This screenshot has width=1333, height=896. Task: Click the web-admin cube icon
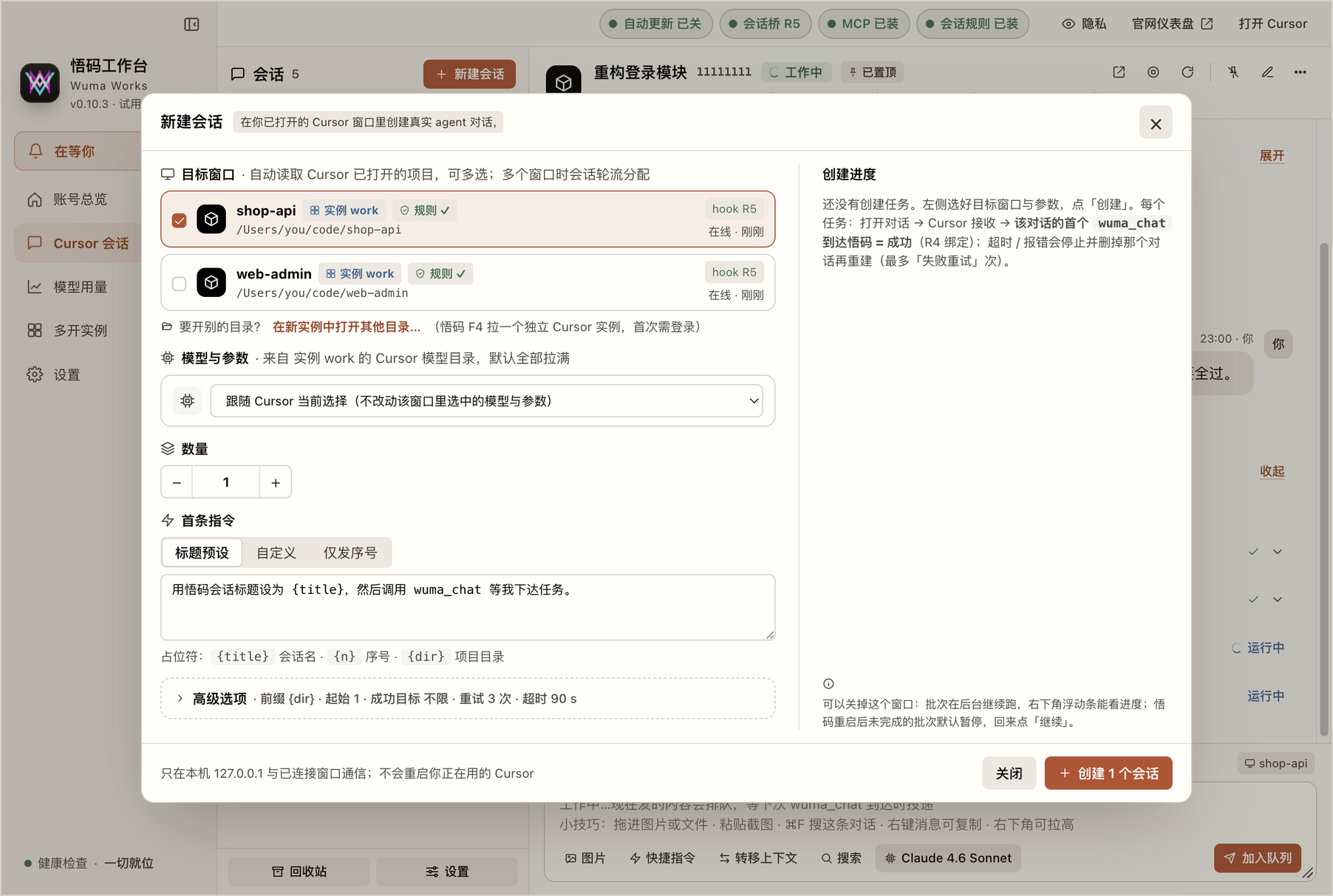(x=211, y=282)
